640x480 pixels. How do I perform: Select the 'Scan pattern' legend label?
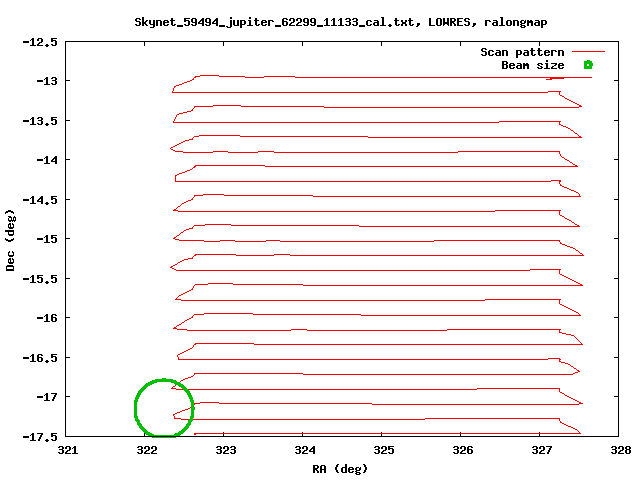[522, 52]
